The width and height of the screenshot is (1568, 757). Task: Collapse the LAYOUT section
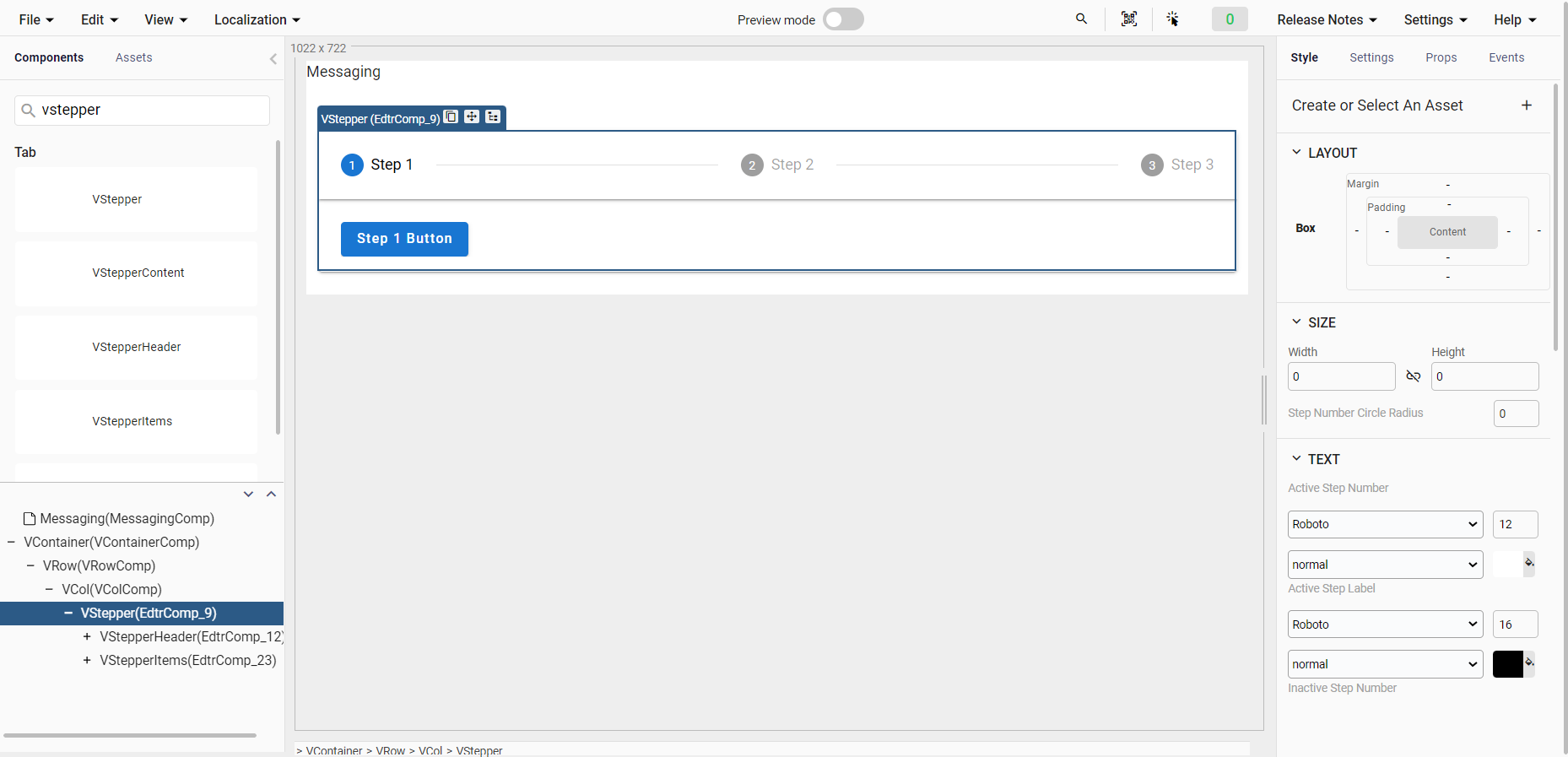tap(1296, 153)
